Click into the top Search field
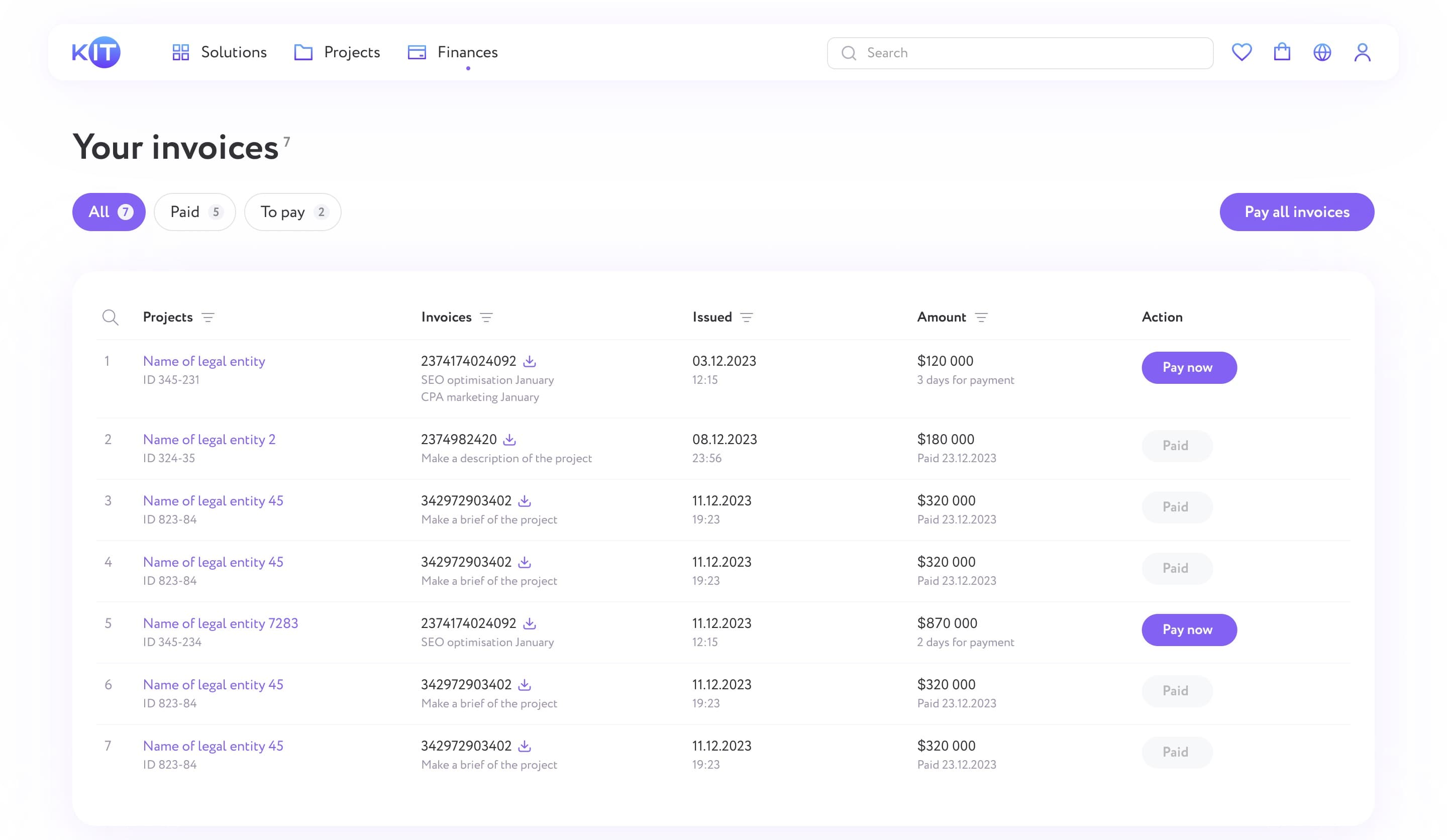Screen dimensions: 1447x840 [1020, 53]
